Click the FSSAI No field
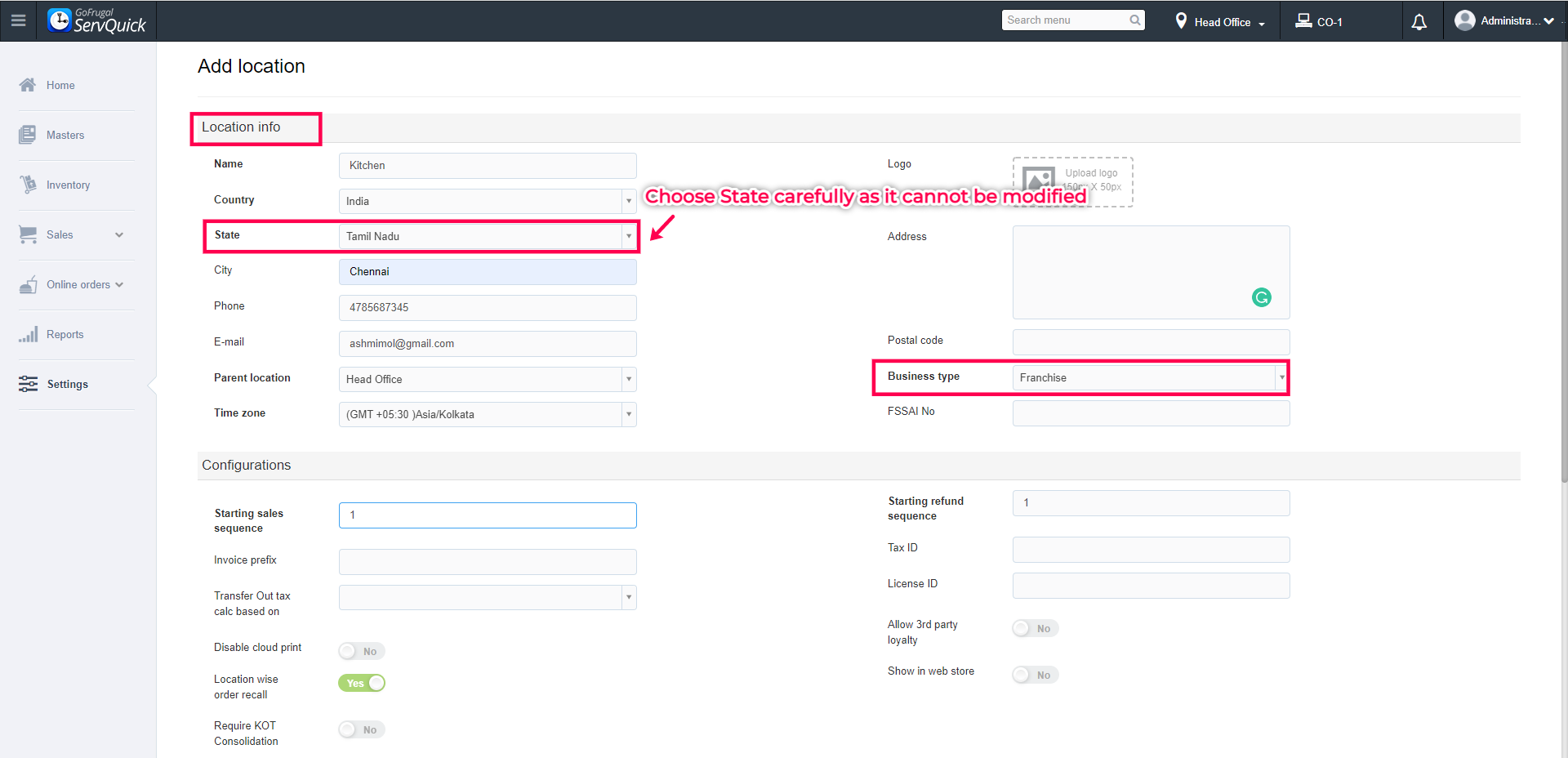 (1151, 413)
